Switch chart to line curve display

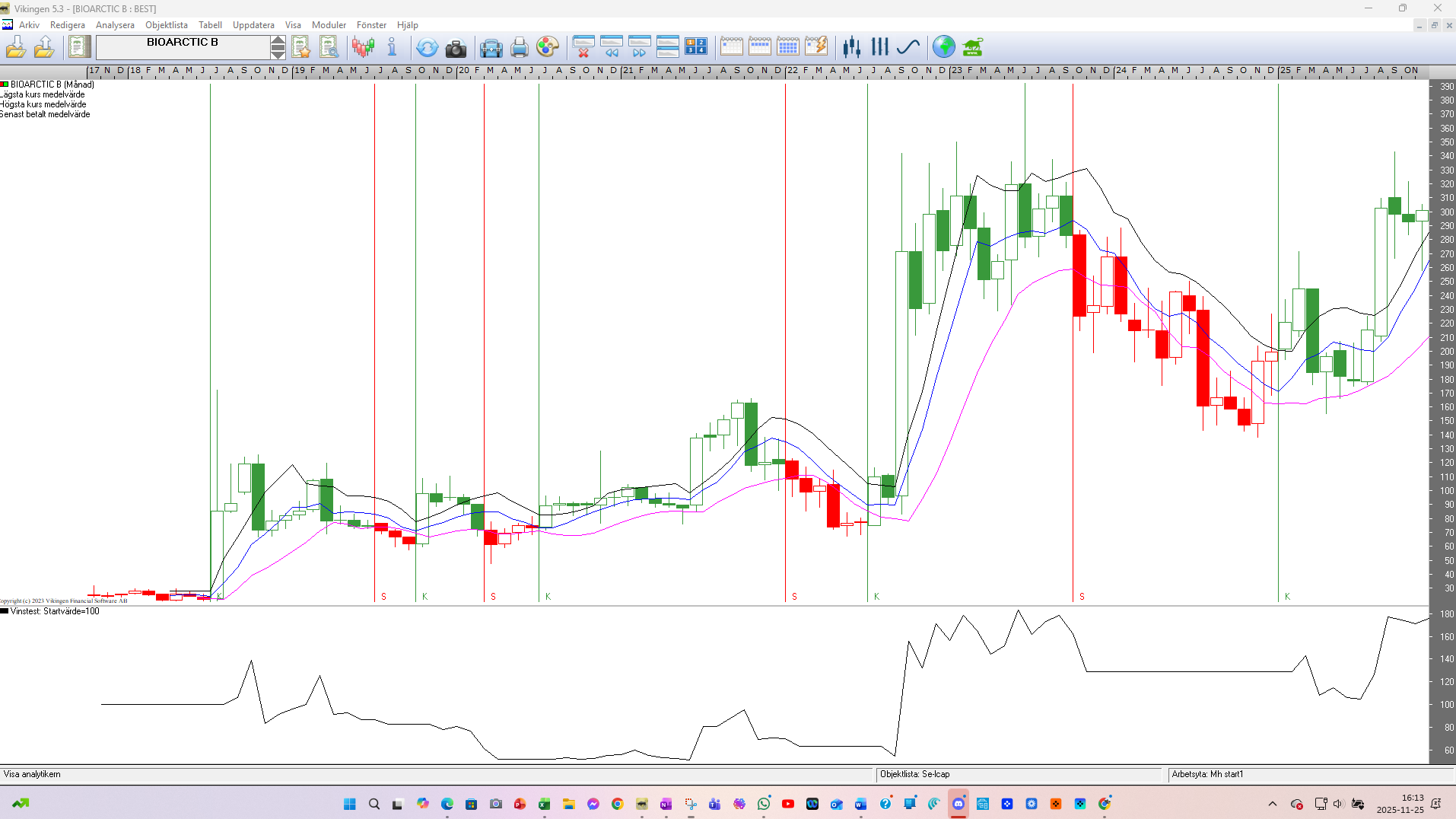(x=908, y=47)
